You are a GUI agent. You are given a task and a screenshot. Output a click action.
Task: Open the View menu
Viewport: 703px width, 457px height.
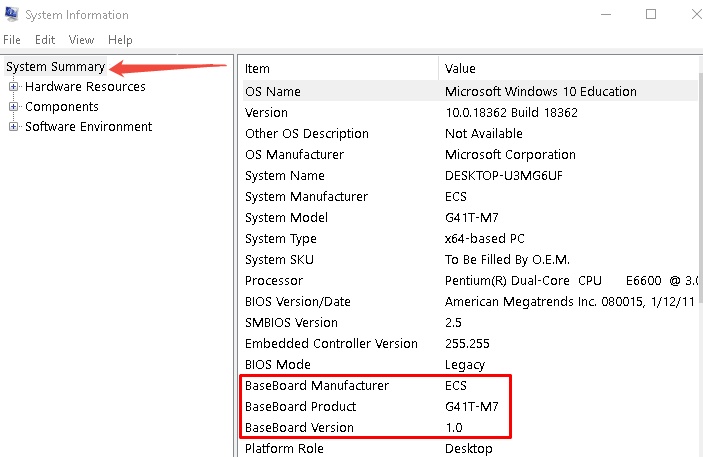(81, 40)
